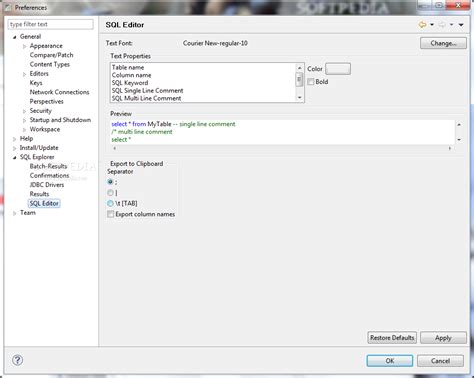Choose the \t [TAB] separator option
474x378 pixels.
tap(110, 203)
